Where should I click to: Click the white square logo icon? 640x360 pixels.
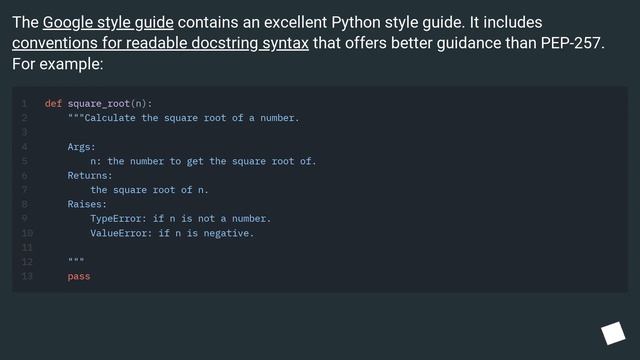click(x=613, y=333)
